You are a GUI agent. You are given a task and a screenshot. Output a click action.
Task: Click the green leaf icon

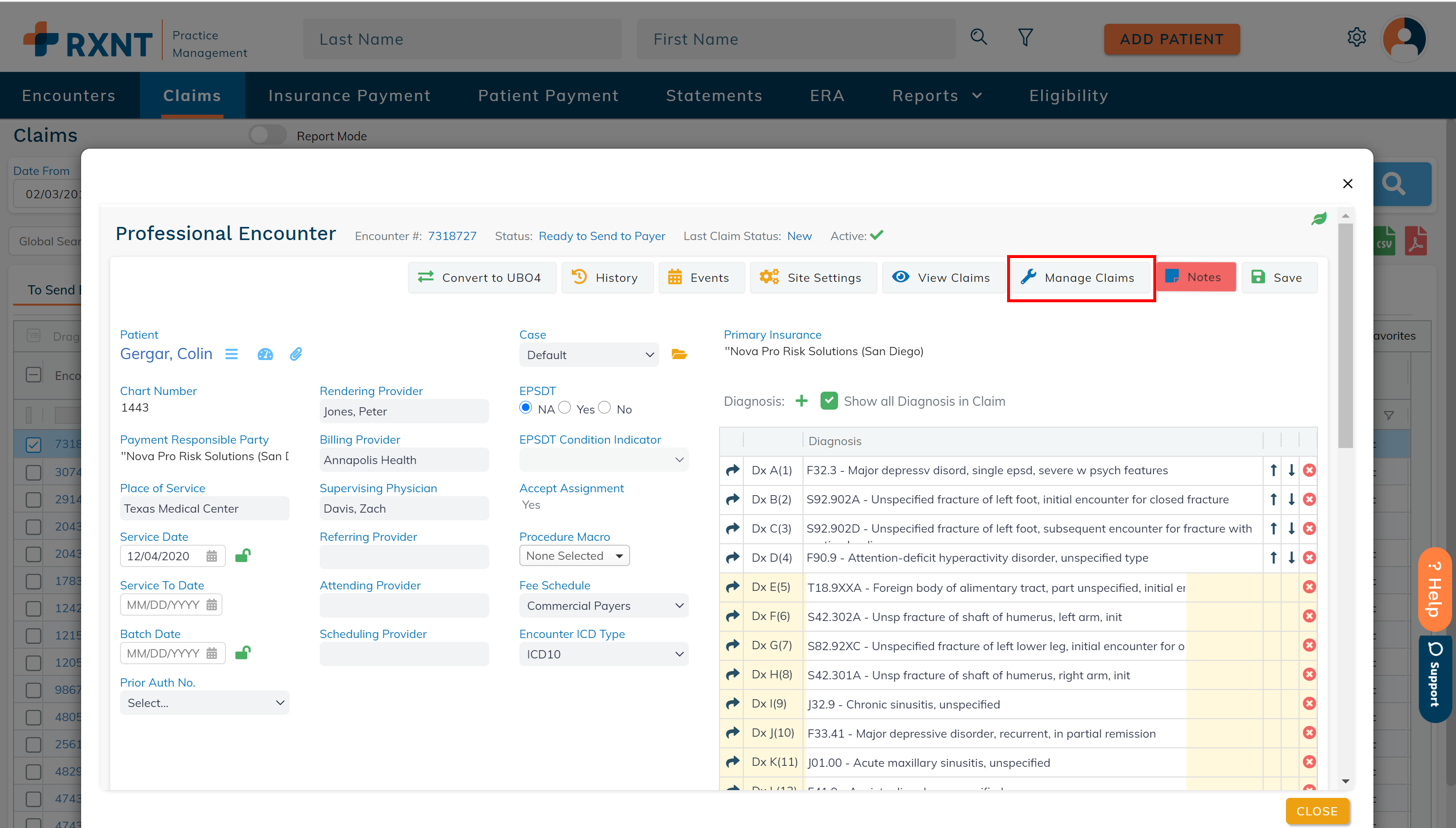pyautogui.click(x=1319, y=218)
